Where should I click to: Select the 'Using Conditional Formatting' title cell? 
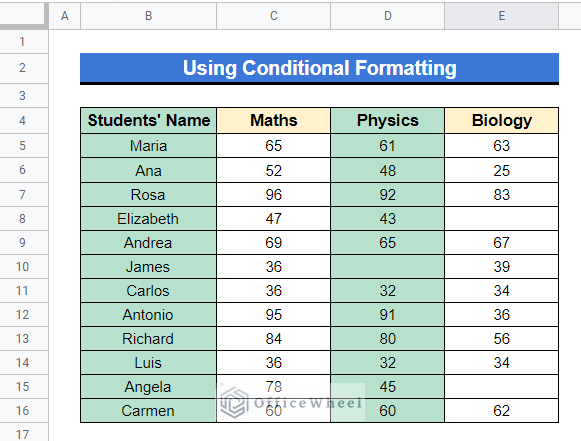pyautogui.click(x=319, y=69)
